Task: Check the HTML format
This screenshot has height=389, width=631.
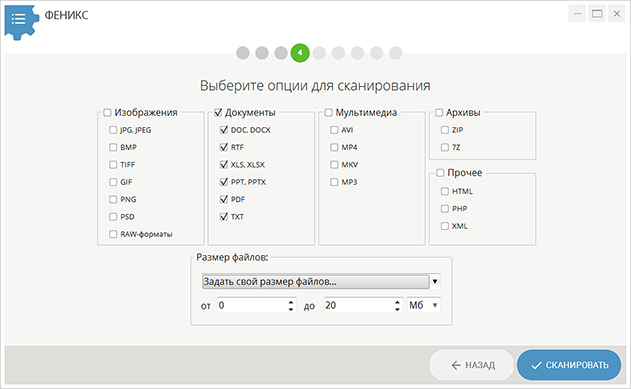Action: tap(445, 191)
